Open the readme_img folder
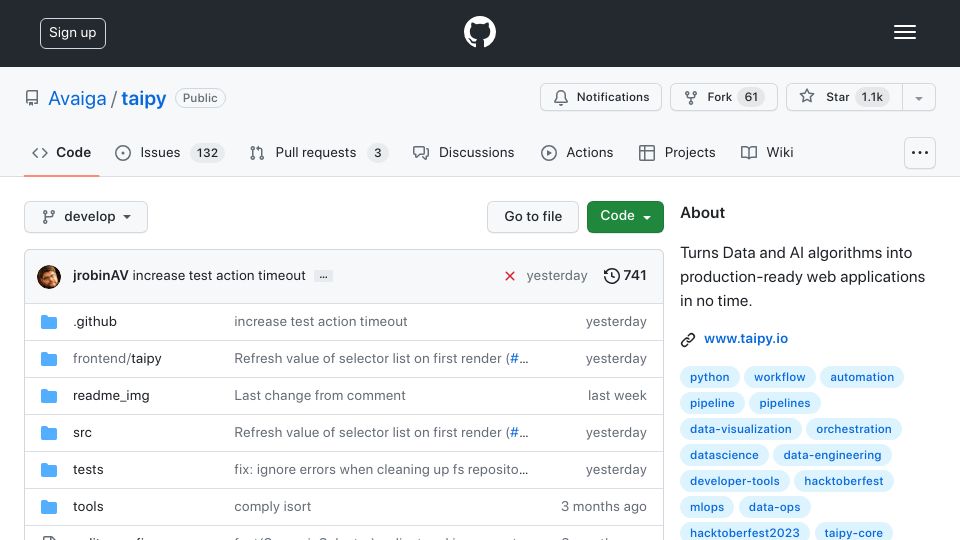Screen dimensions: 960x540 tap(111, 396)
